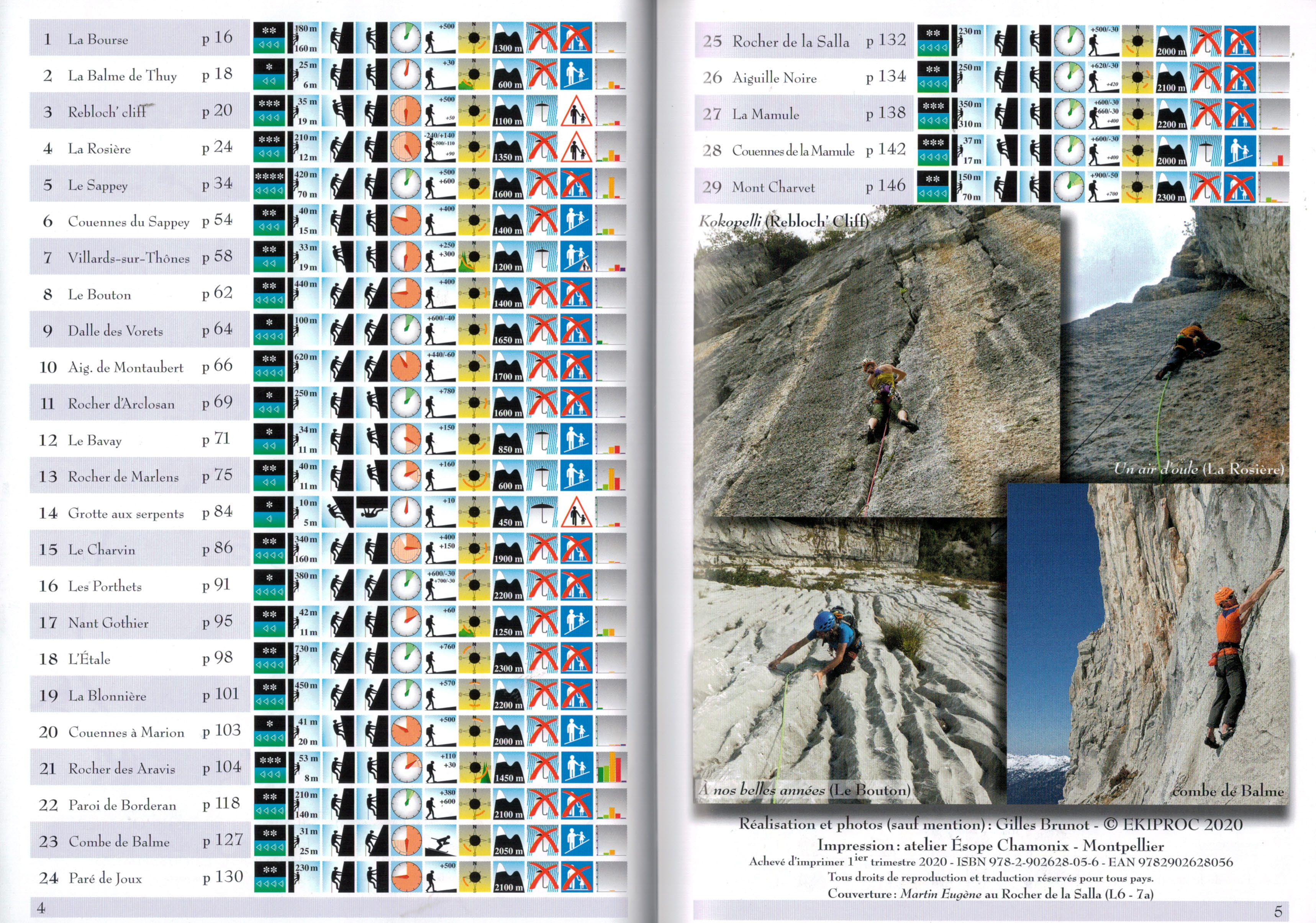Screen dimensions: 1316x923
Task: Click the 230 m height icon in Rocher de la Salla row
Action: pos(967,41)
